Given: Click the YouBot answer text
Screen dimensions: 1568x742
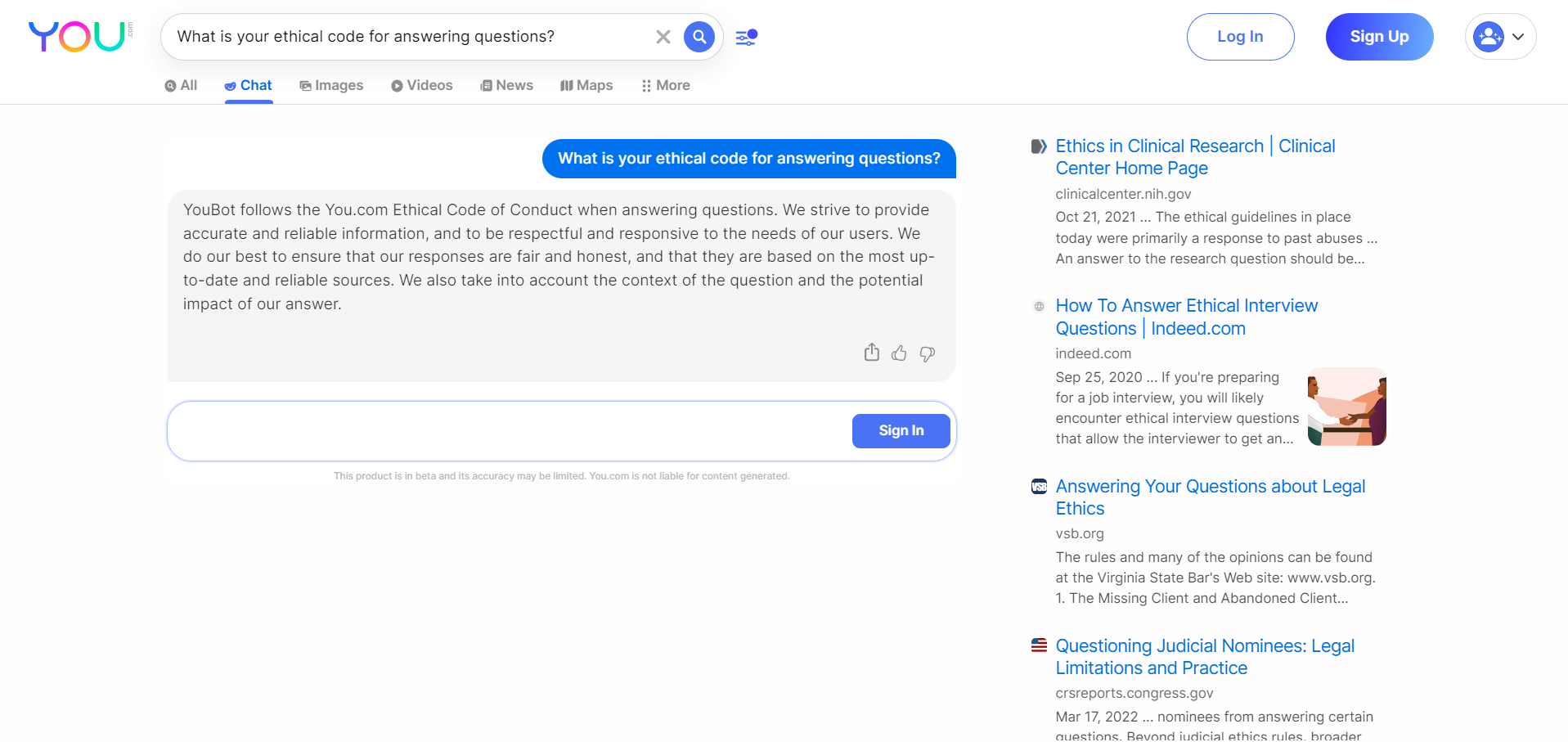Looking at the screenshot, I should (559, 257).
